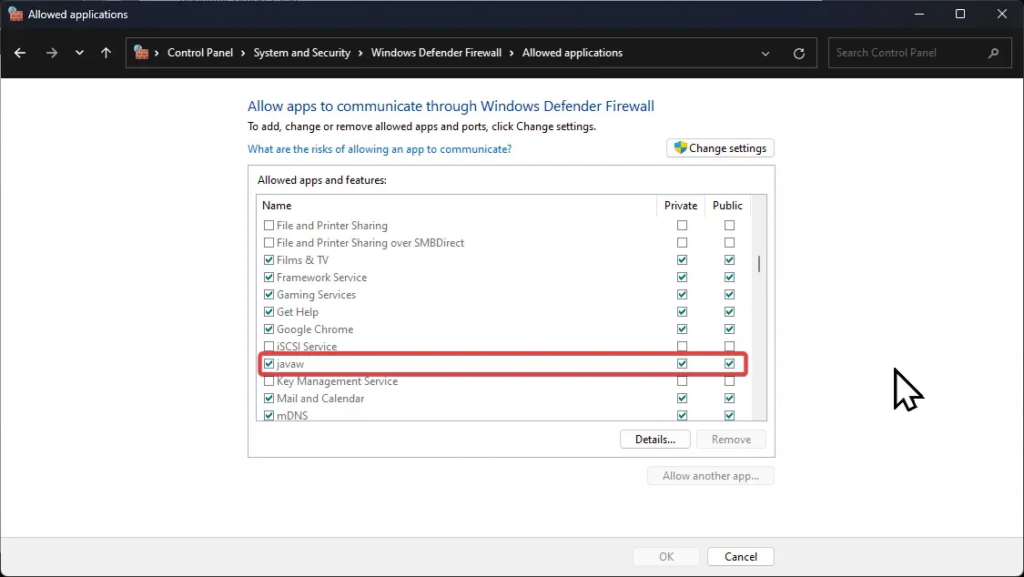Image resolution: width=1024 pixels, height=577 pixels.
Task: Click the shield icon on Change settings
Action: click(x=680, y=148)
